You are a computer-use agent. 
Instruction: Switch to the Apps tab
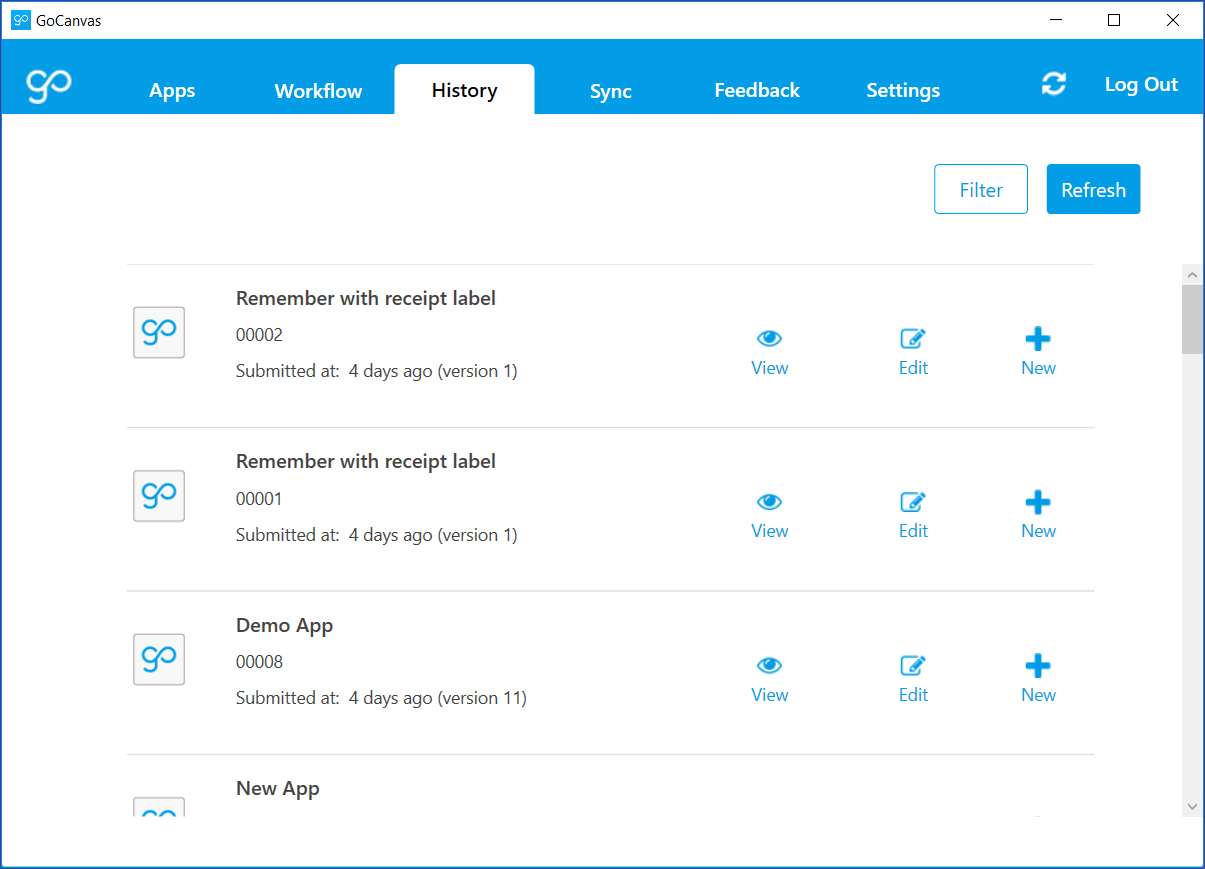point(172,91)
